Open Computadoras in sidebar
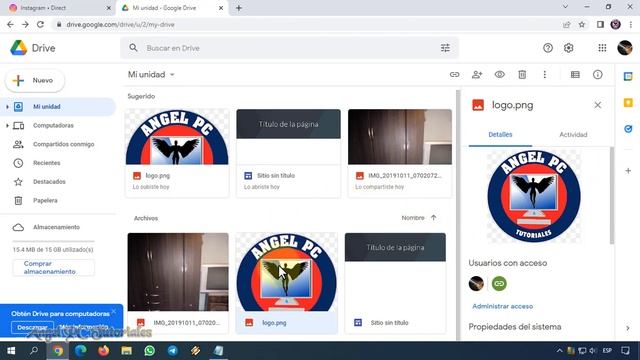Viewport: 640px width, 360px height. point(53,125)
